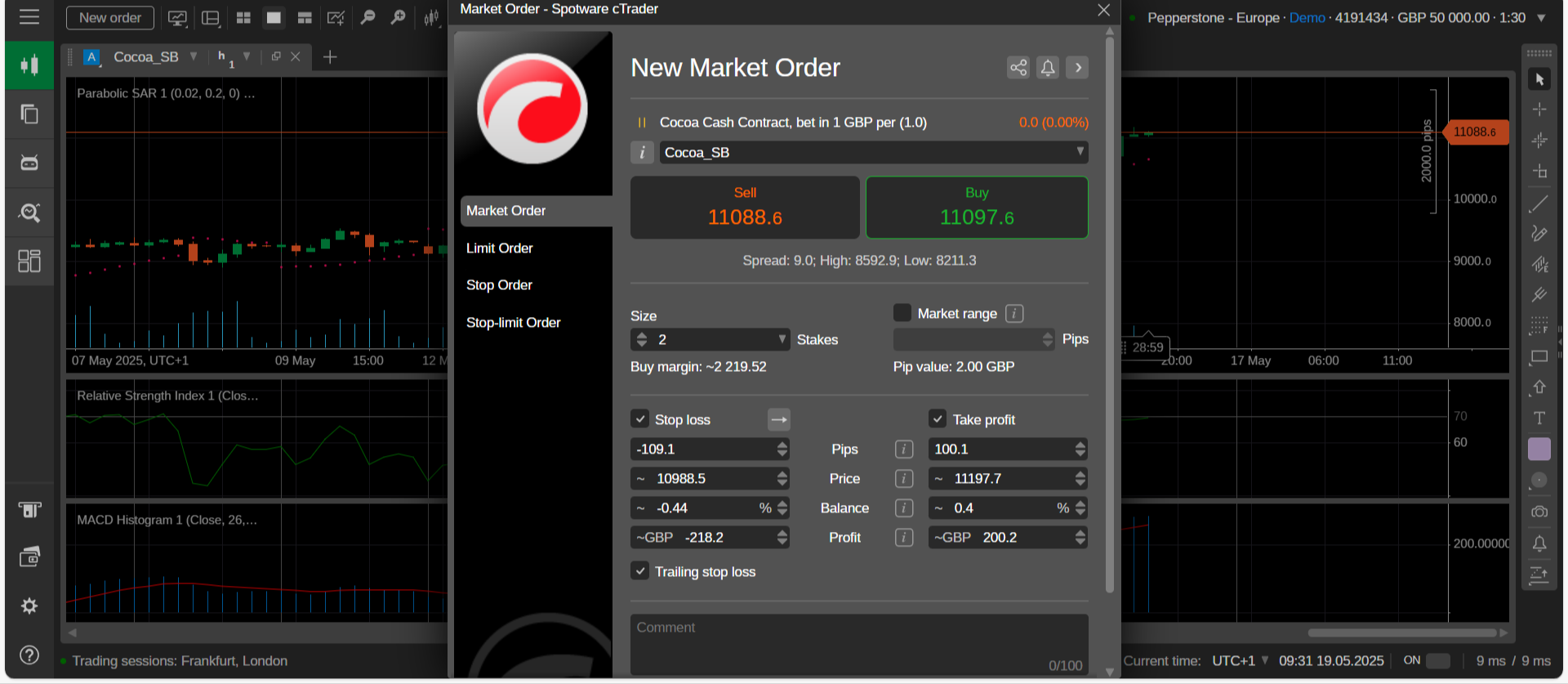Pick the purple drawing color swatch
This screenshot has height=684, width=1568.
point(1539,449)
